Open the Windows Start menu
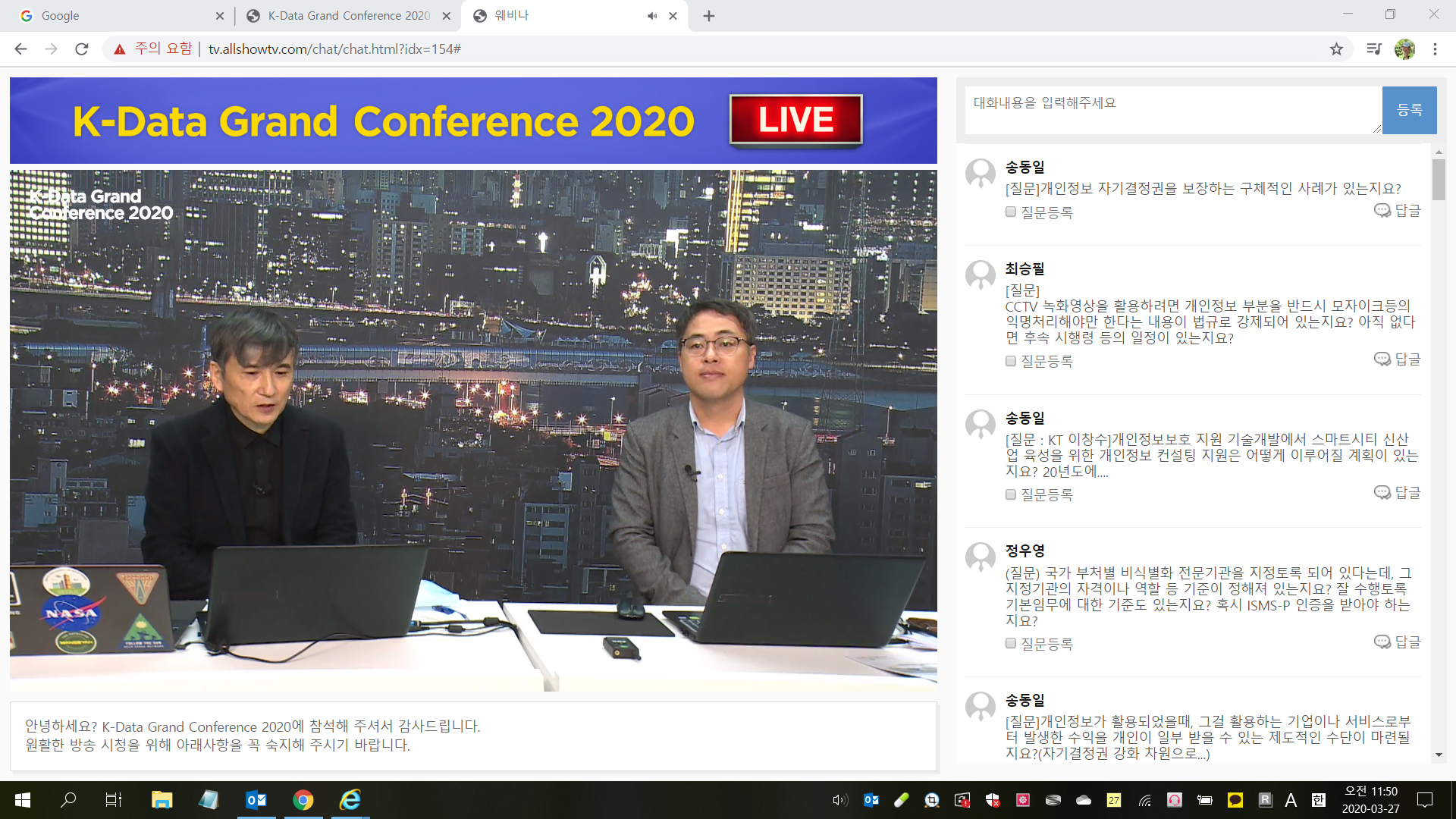 [23, 800]
